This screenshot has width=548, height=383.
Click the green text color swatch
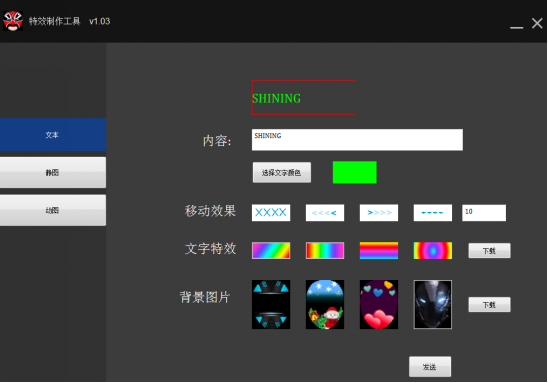tap(354, 172)
